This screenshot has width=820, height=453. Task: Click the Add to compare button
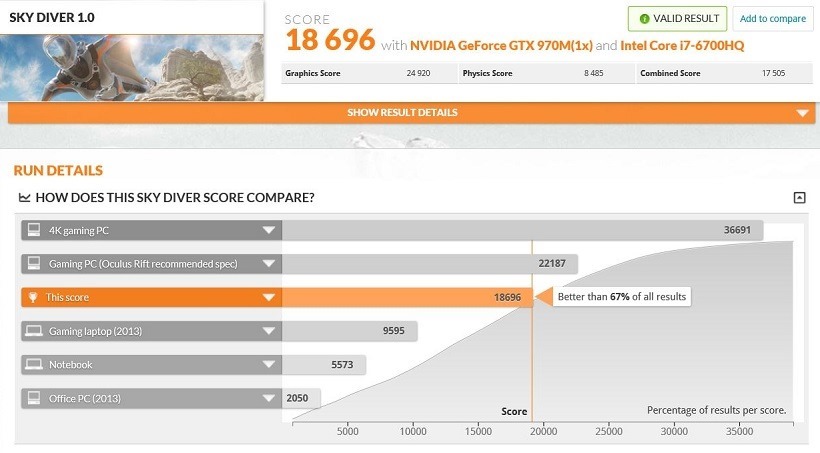pos(772,19)
